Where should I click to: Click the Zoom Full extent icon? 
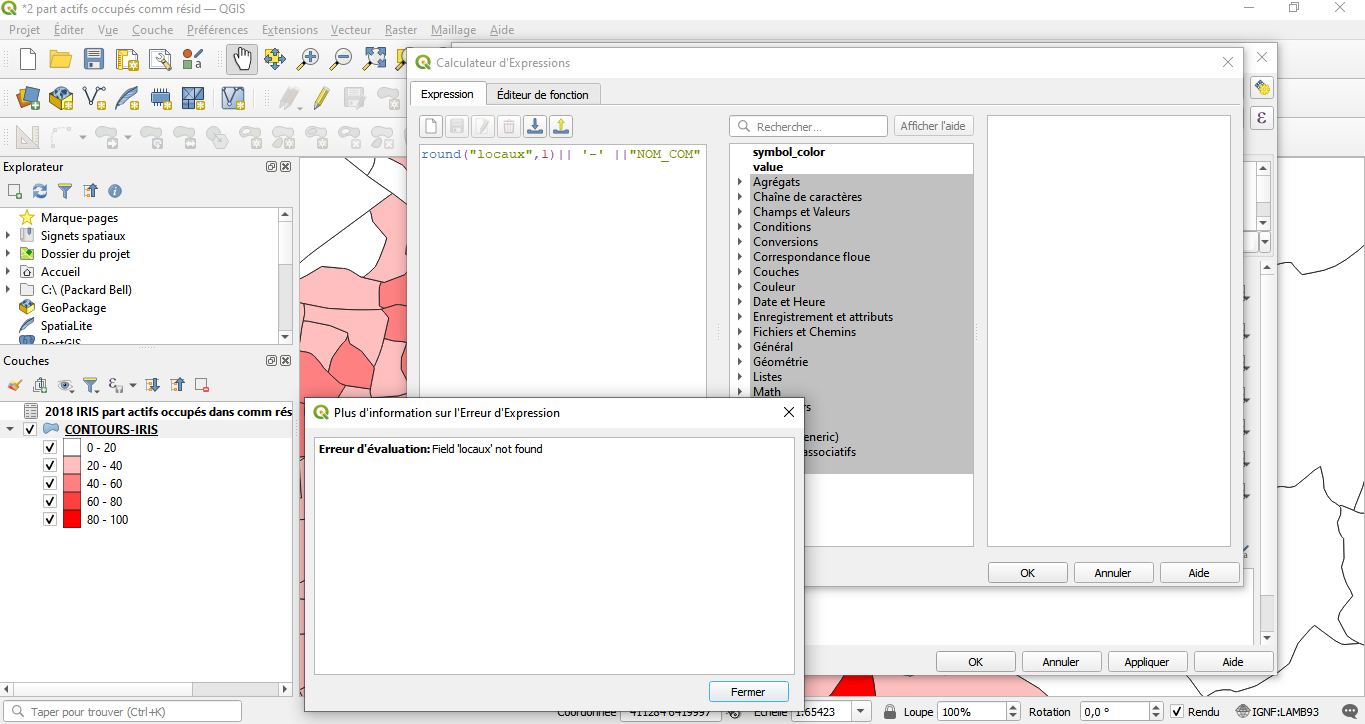click(x=374, y=59)
